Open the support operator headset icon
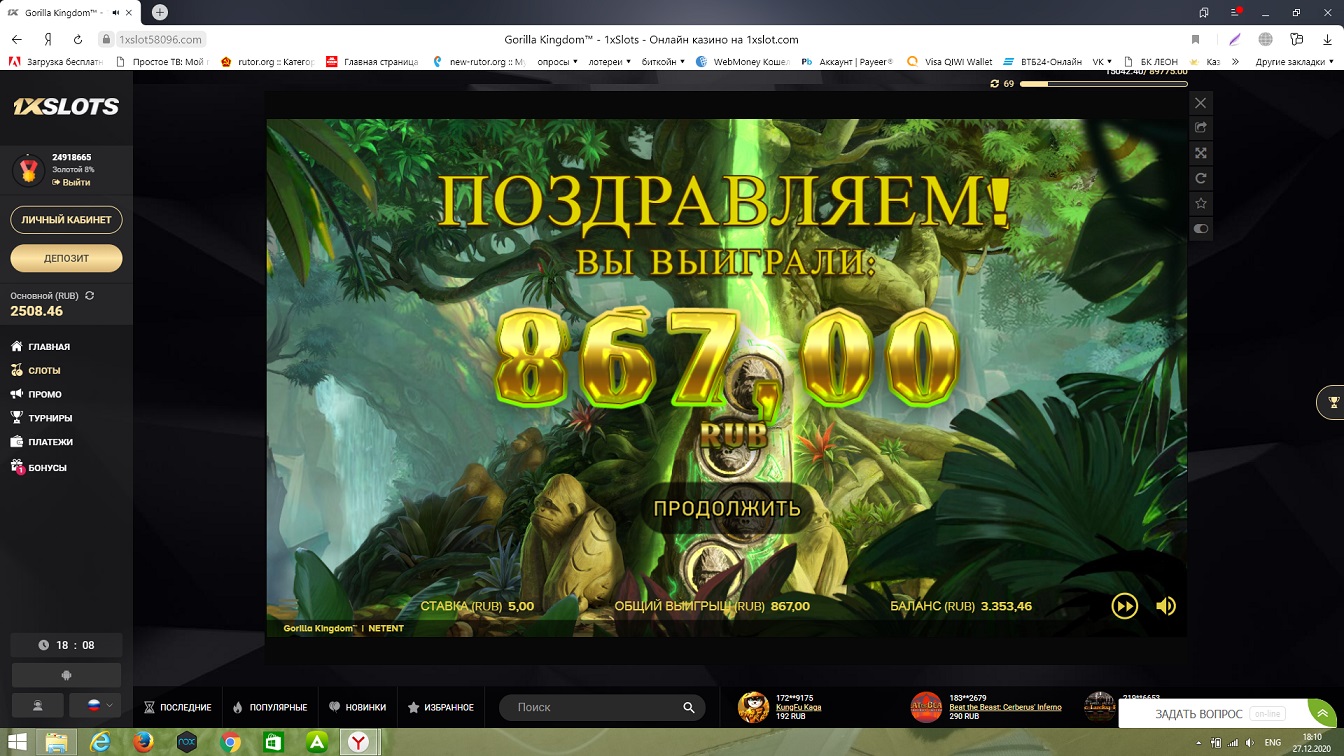Screen dimensions: 1344x756 click(38, 705)
